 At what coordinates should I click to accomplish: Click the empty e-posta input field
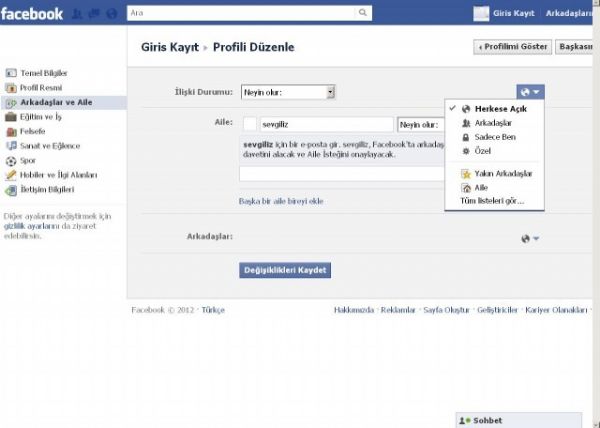click(x=342, y=174)
